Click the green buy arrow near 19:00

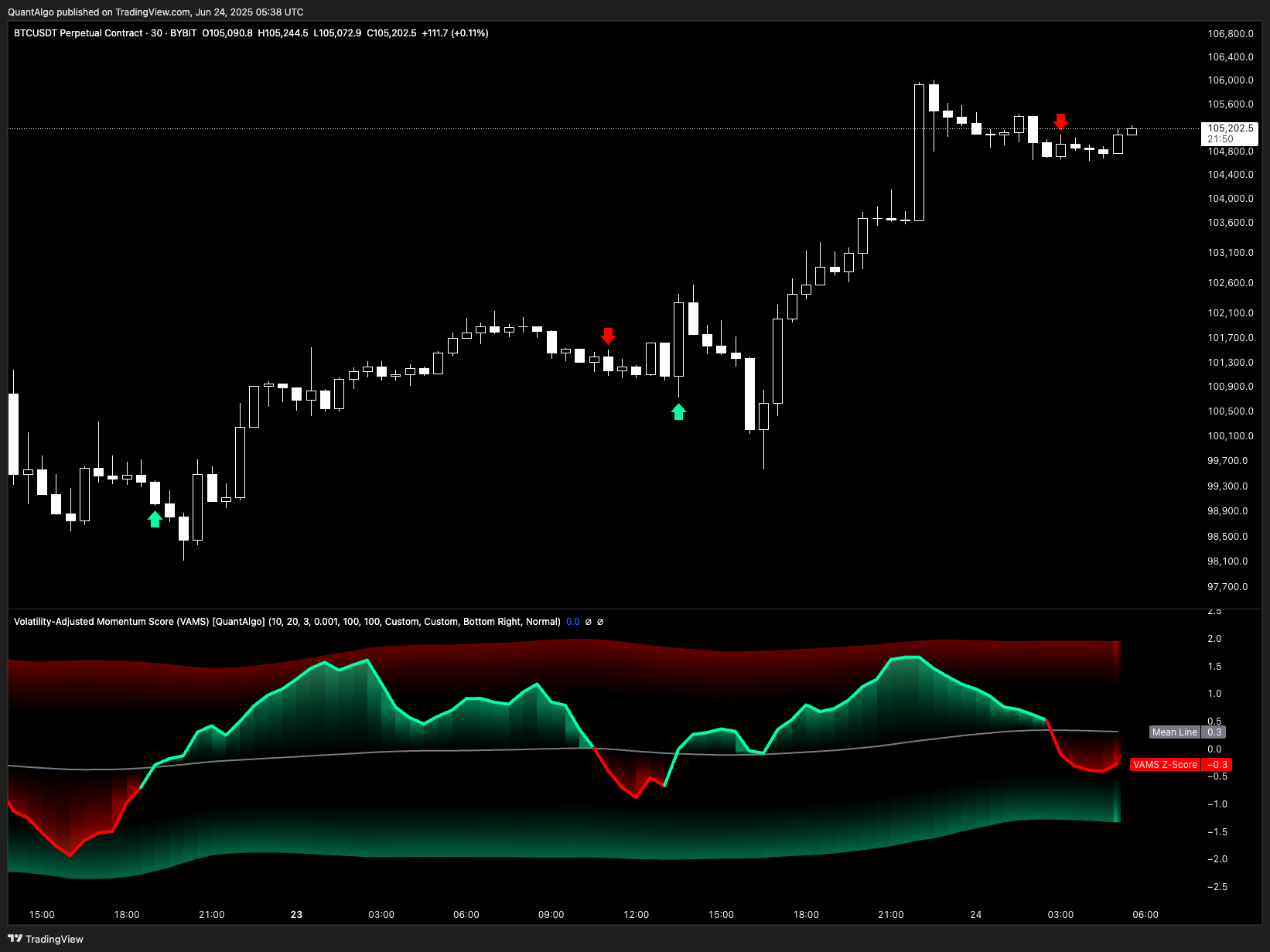155,519
